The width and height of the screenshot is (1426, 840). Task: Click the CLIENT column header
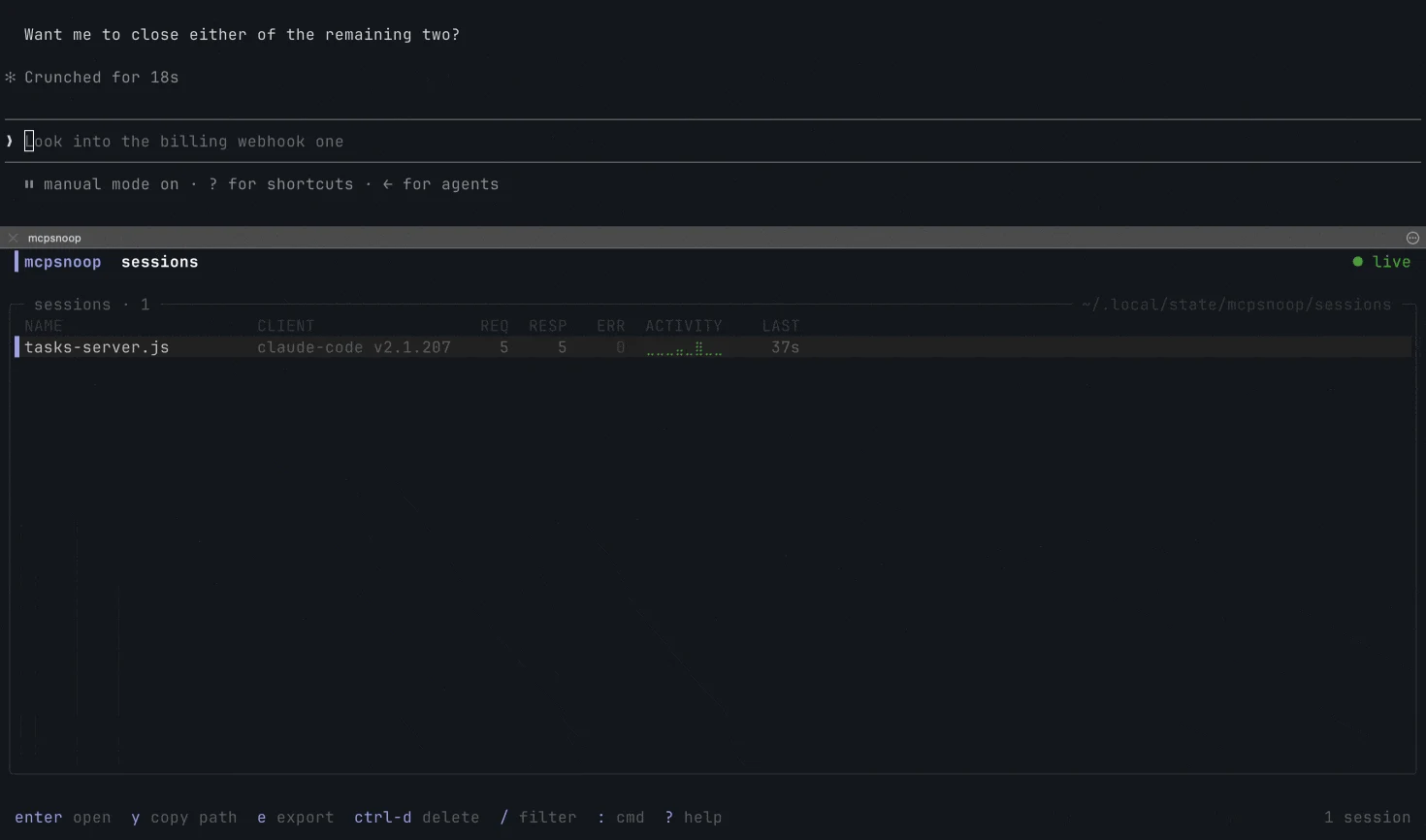pos(286,326)
